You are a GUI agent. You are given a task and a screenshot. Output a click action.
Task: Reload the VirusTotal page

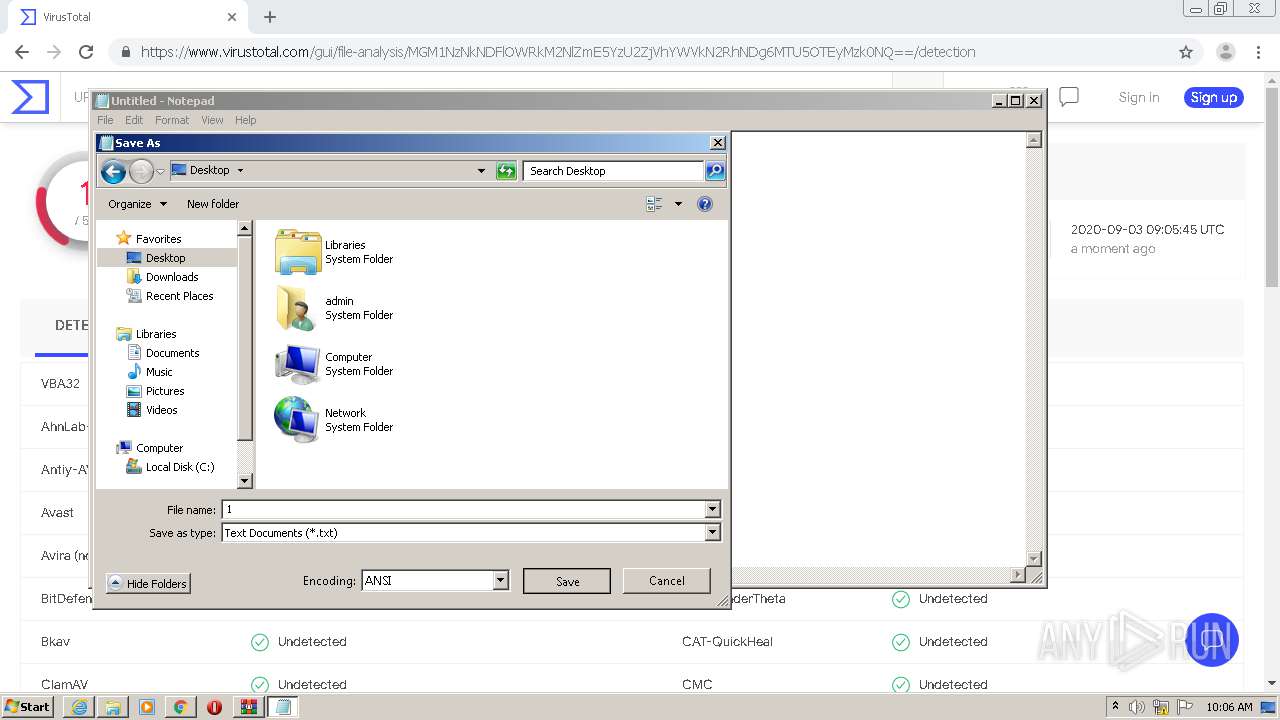[86, 52]
